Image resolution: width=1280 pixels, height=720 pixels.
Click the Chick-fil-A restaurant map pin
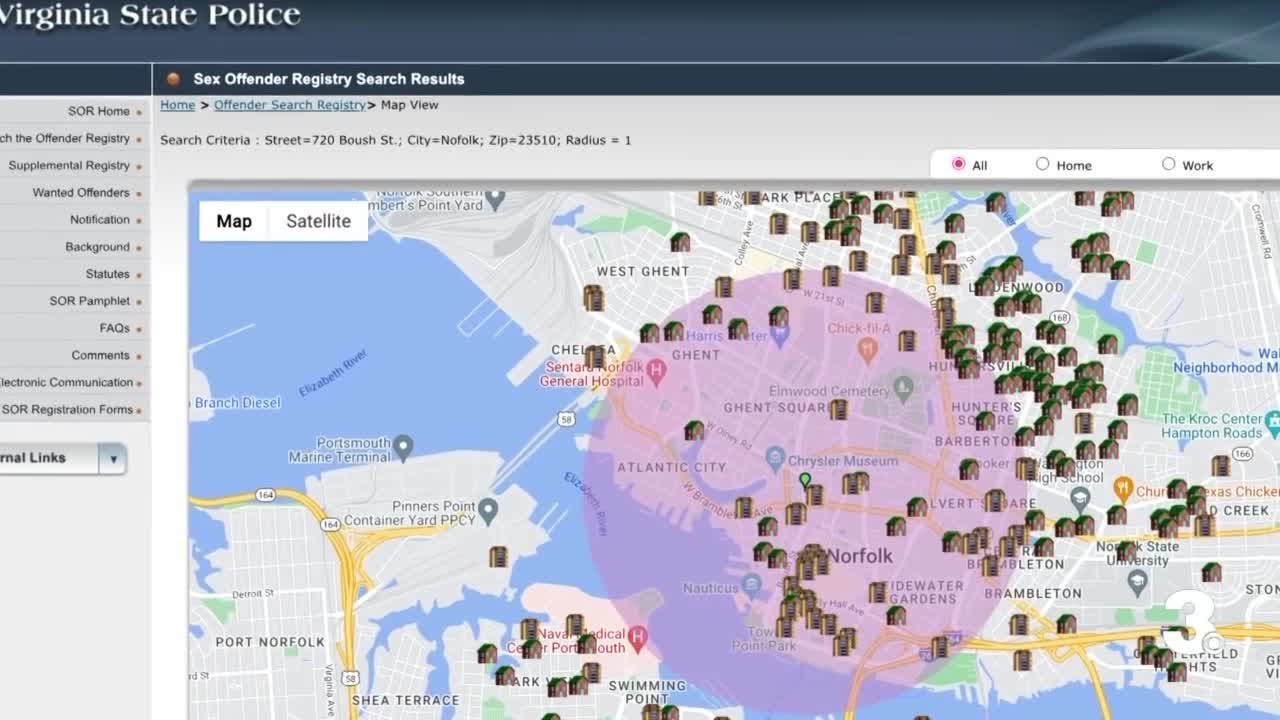pos(867,350)
